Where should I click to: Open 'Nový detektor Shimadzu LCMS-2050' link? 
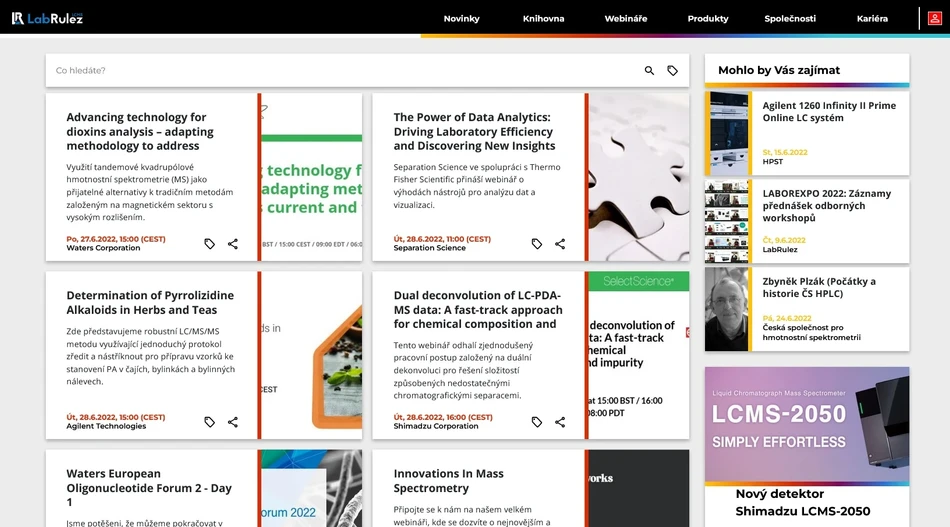click(803, 502)
